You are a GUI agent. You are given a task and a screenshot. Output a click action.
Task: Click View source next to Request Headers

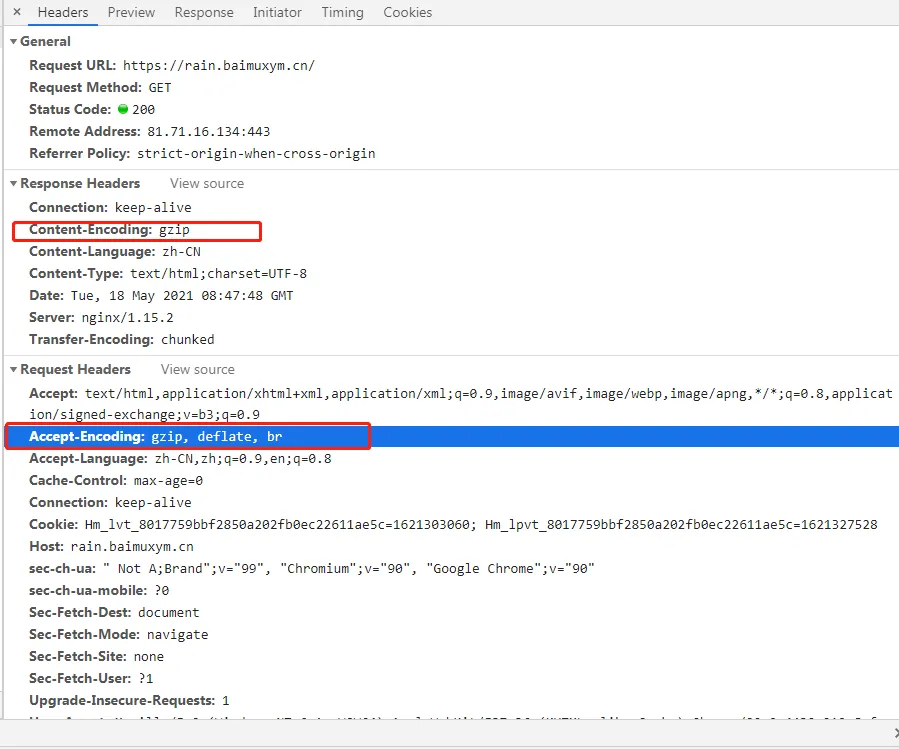pyautogui.click(x=198, y=370)
